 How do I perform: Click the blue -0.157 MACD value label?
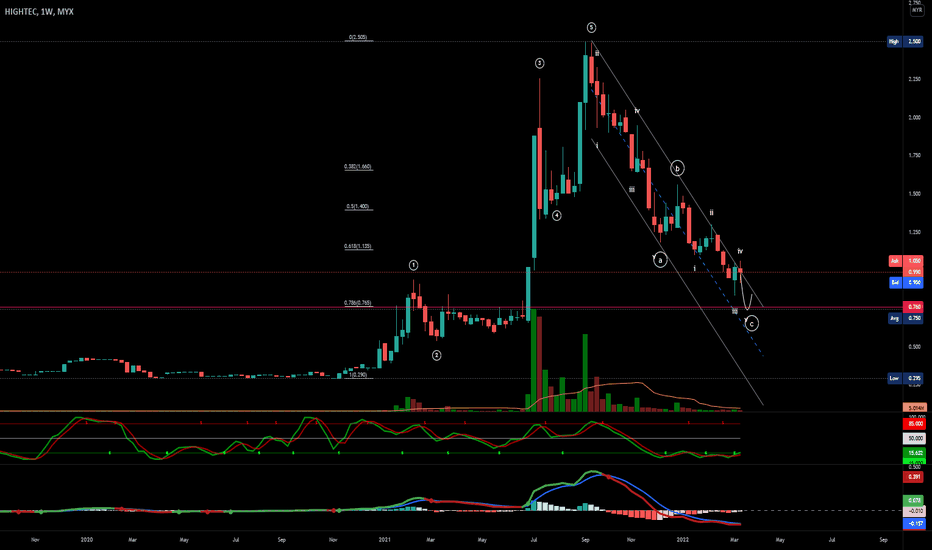[914, 523]
